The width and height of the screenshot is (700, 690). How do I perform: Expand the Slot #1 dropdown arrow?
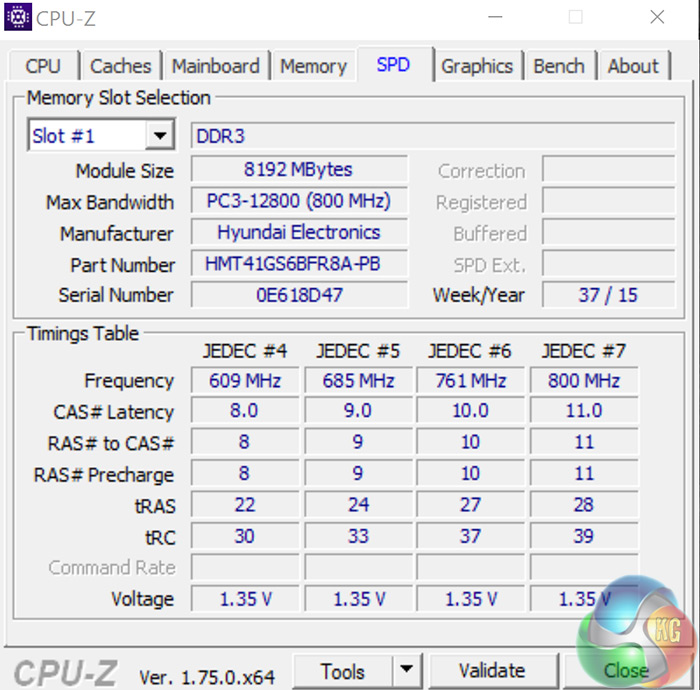(159, 135)
